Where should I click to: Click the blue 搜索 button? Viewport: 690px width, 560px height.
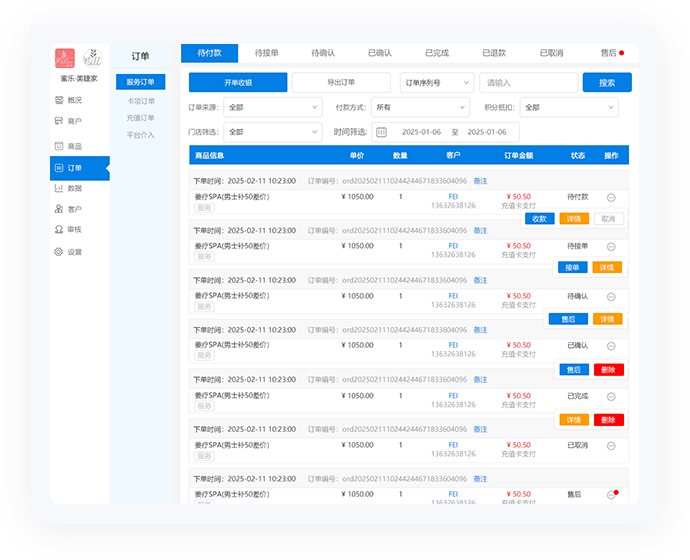point(607,83)
